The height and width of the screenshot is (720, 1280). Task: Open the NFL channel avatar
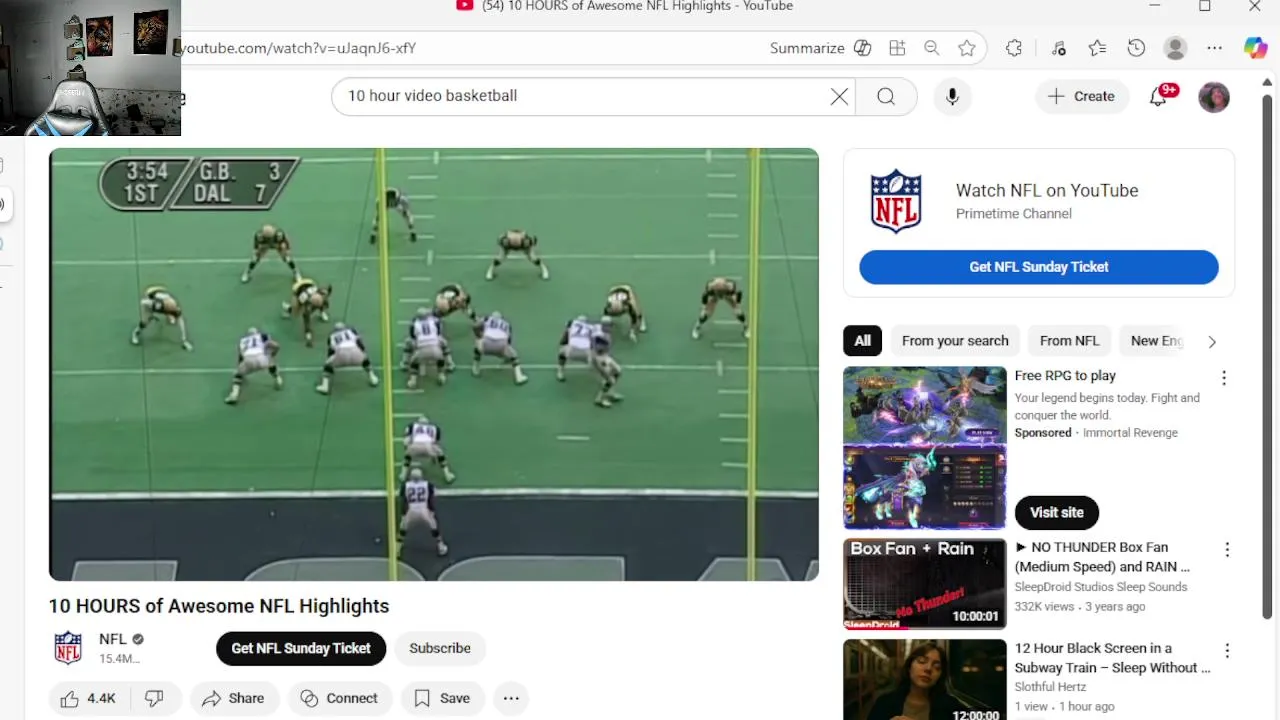tap(68, 648)
